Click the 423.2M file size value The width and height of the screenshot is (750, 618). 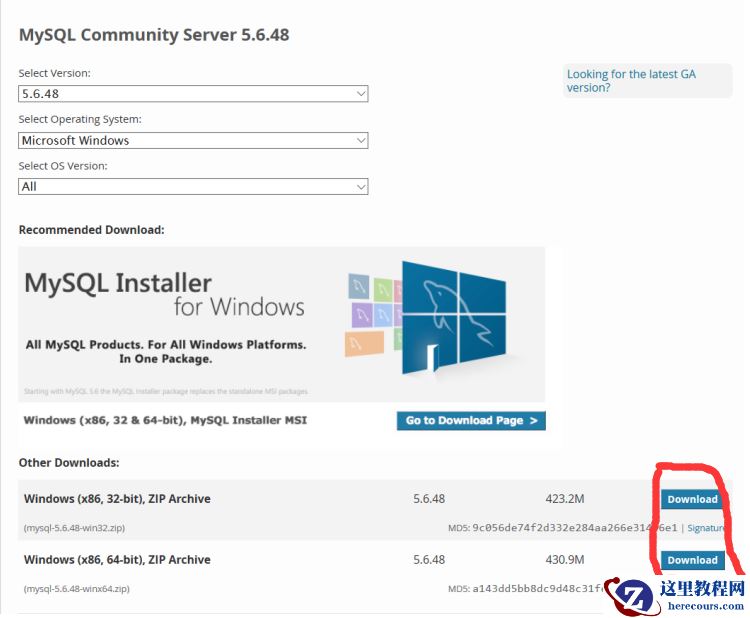tap(565, 499)
